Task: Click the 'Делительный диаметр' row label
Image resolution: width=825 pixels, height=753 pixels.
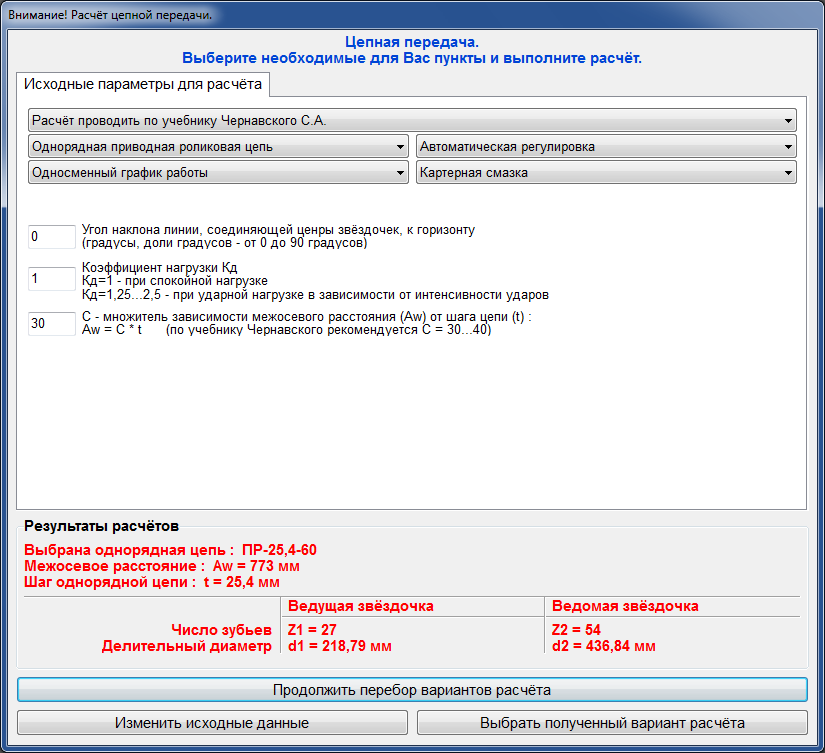Action: coord(187,646)
